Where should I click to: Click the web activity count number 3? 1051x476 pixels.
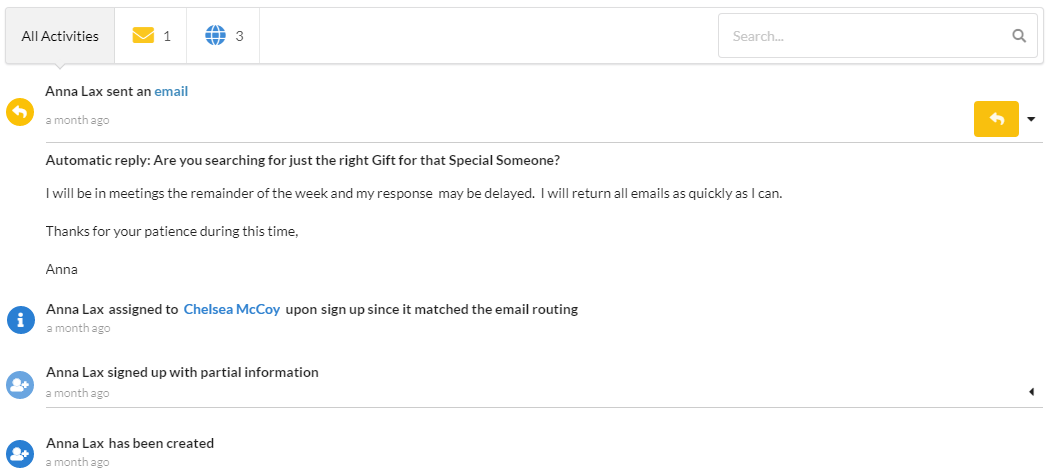click(x=239, y=36)
